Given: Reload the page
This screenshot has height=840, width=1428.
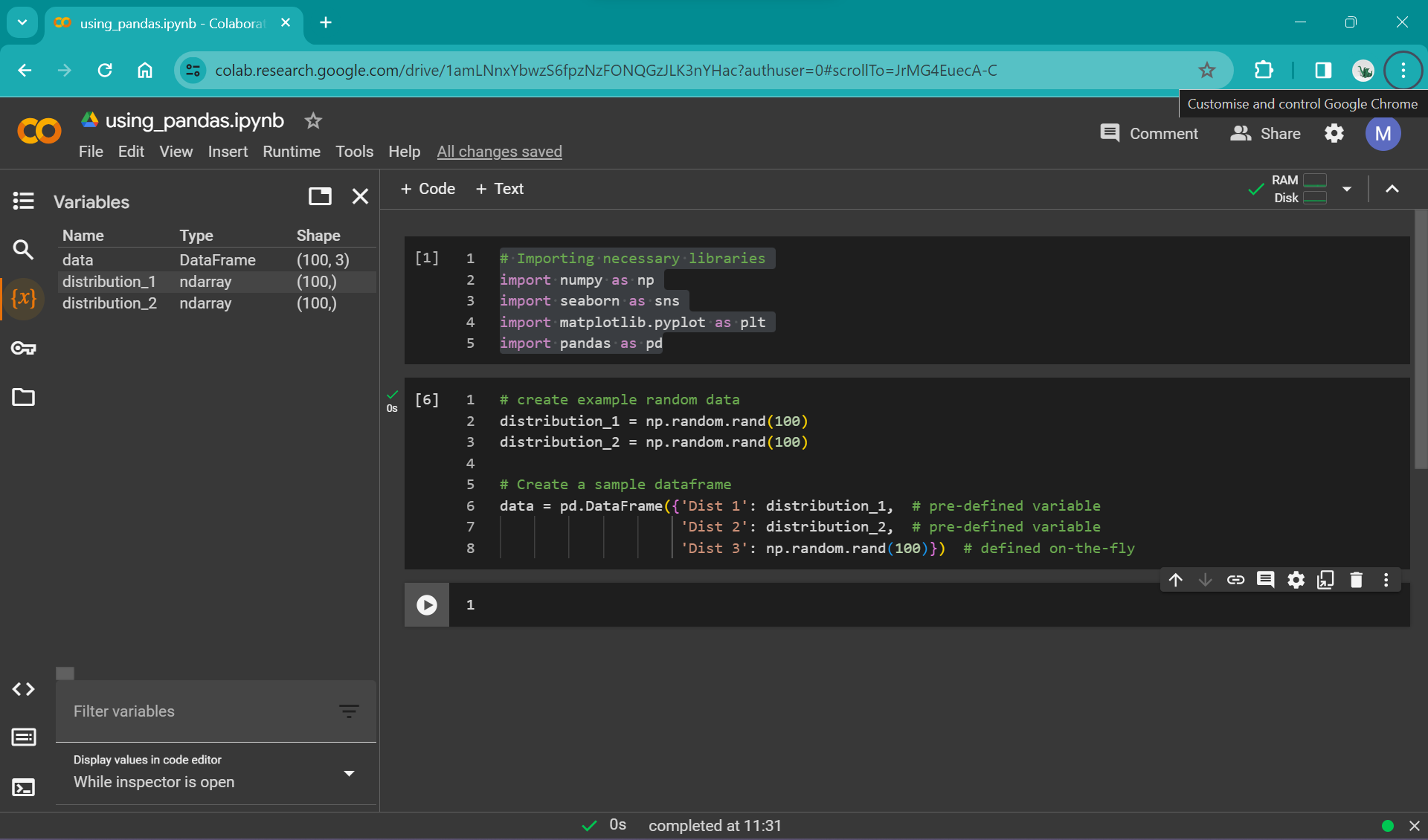Looking at the screenshot, I should tap(105, 71).
